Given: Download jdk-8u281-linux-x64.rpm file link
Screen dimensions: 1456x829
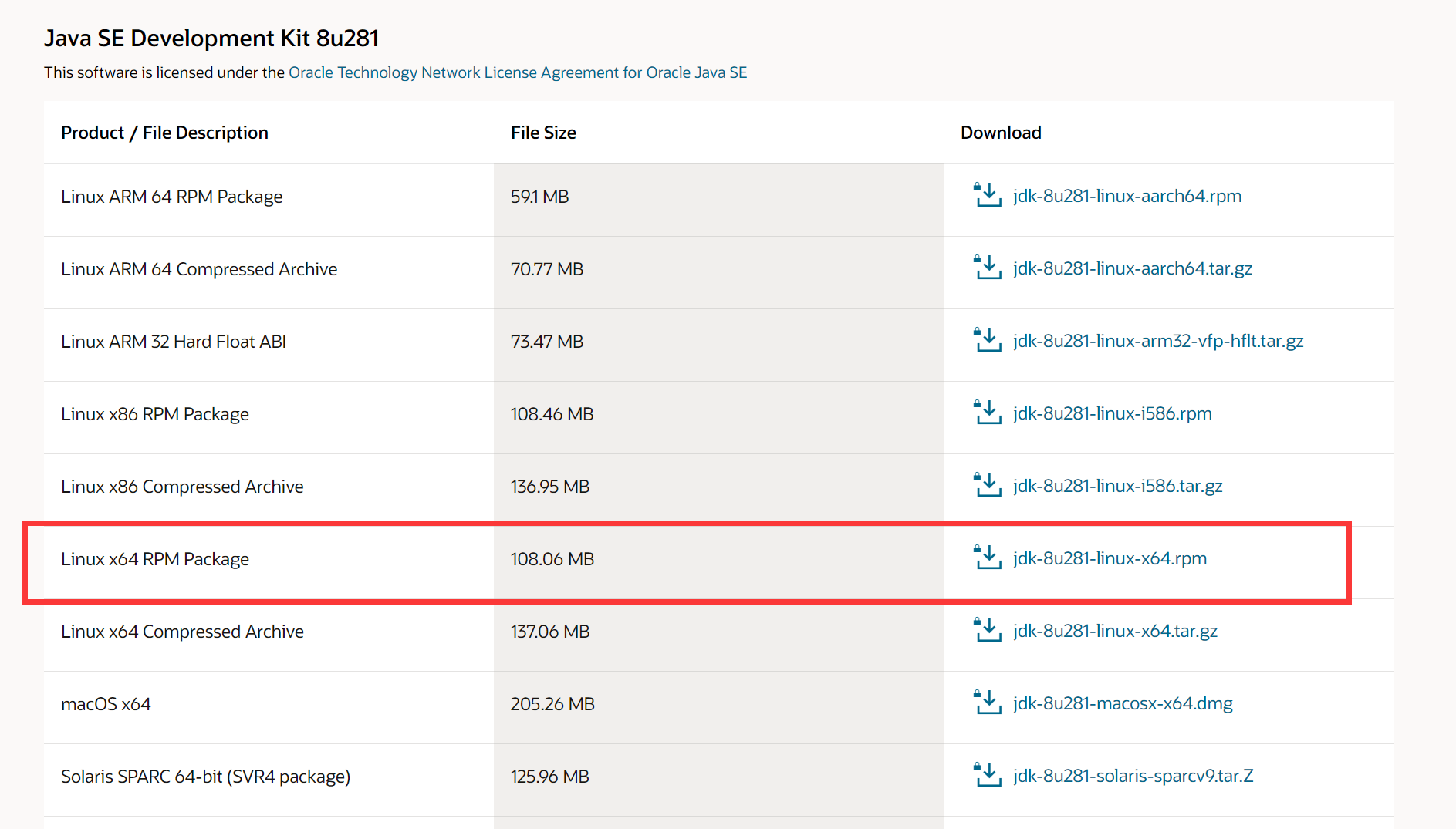Looking at the screenshot, I should coord(1110,558).
